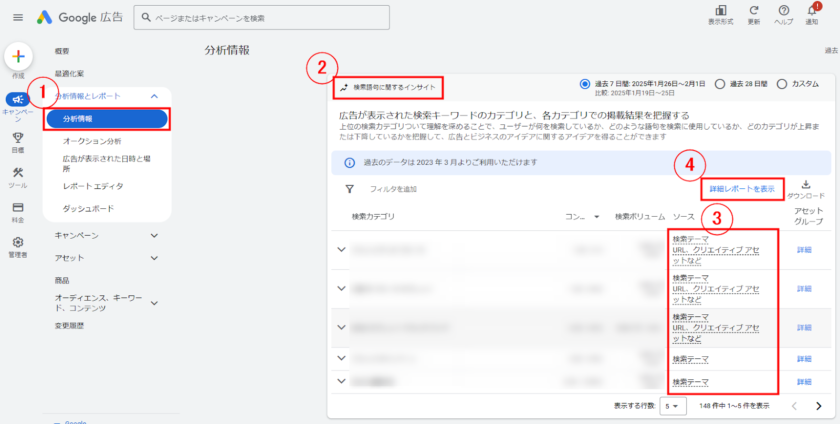Viewport: 840px width, 424px height.
Task: Click the ダウンロード download icon
Action: point(806,185)
